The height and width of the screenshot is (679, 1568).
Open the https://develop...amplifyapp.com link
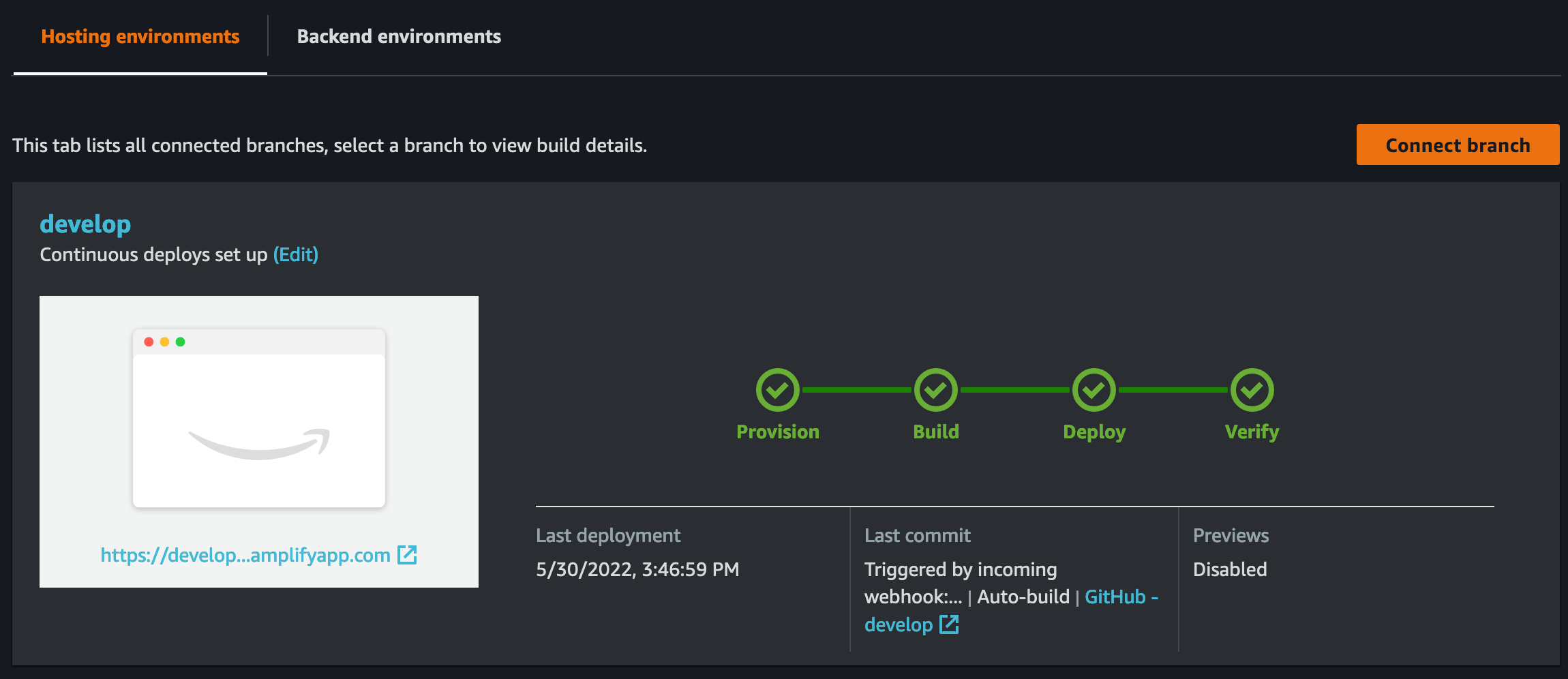point(245,556)
